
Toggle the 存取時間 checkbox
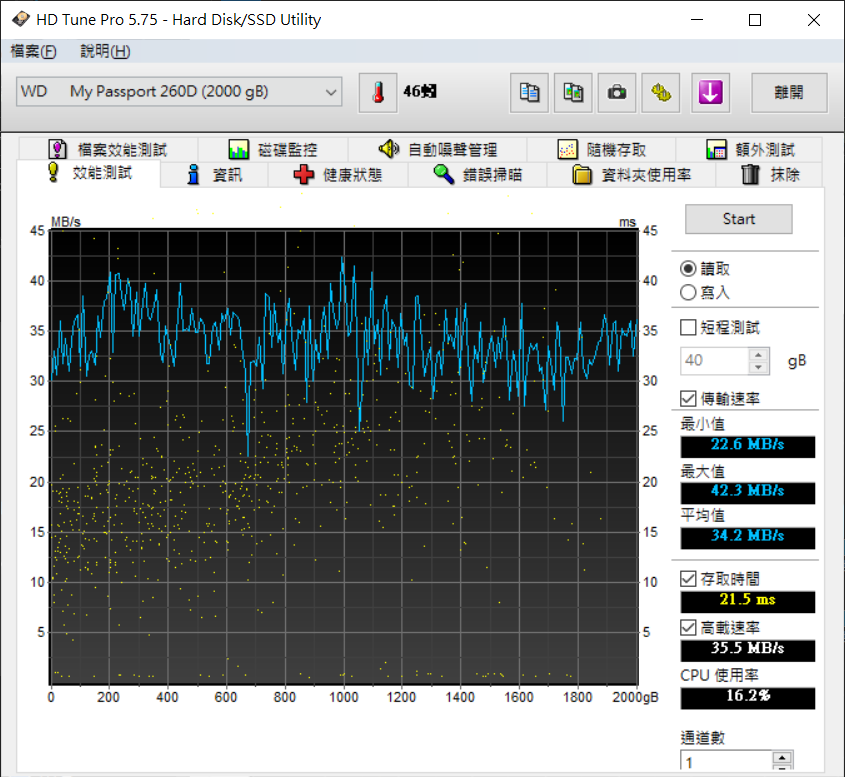688,579
